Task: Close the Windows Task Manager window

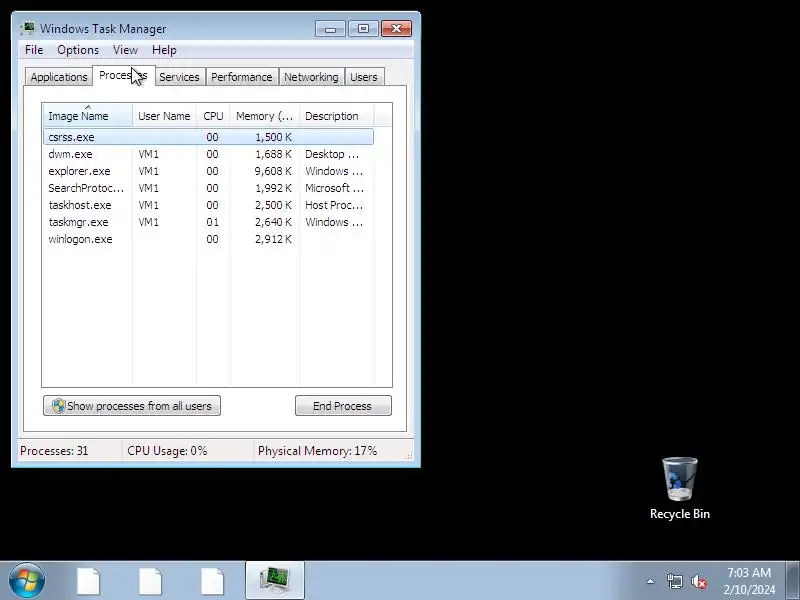Action: [x=396, y=29]
